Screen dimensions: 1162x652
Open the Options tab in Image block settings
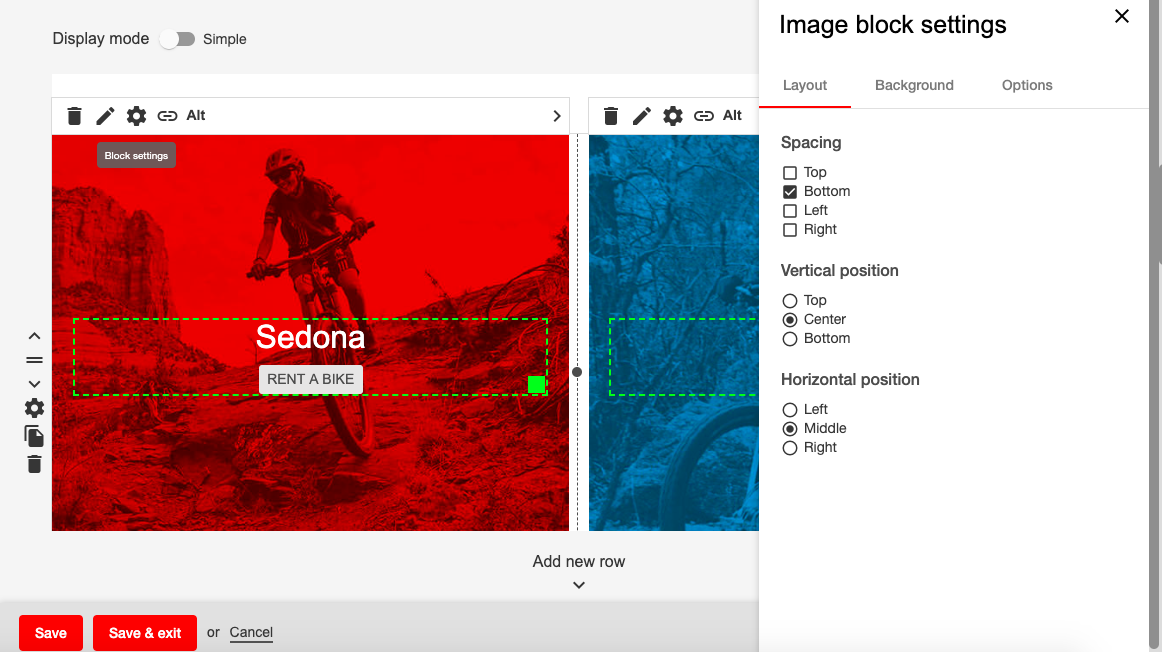1026,85
